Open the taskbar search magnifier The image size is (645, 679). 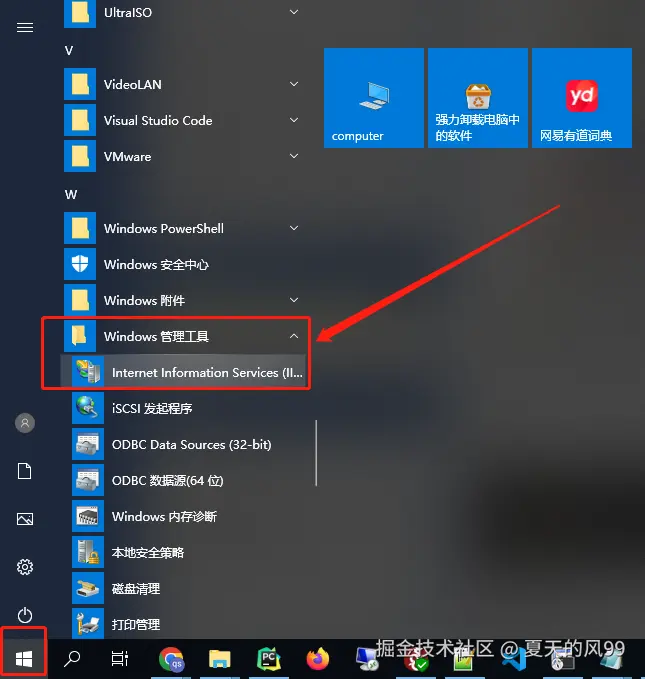[x=72, y=659]
